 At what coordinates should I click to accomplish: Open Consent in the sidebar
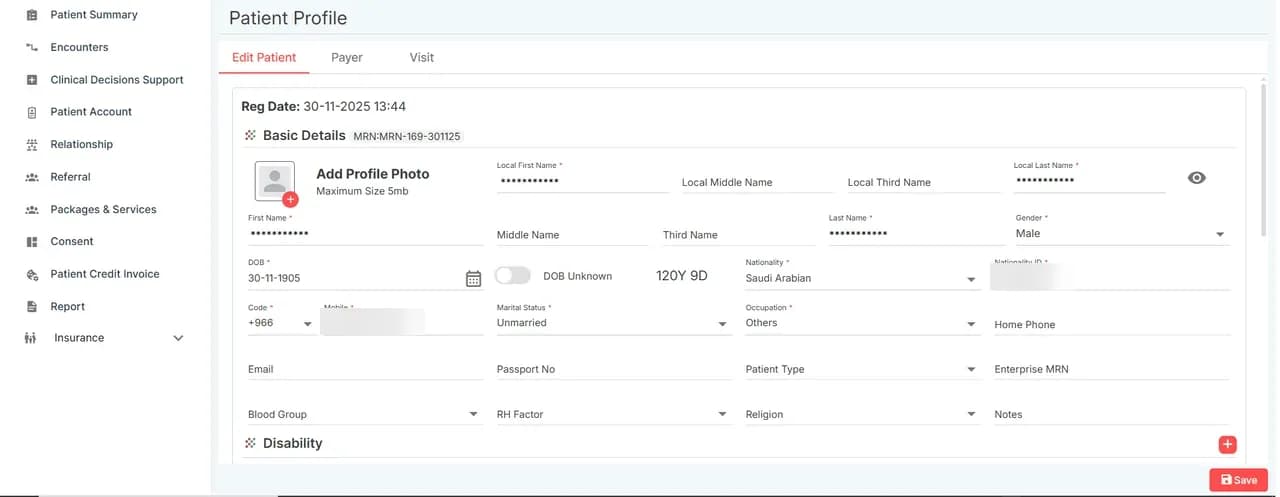click(x=72, y=241)
